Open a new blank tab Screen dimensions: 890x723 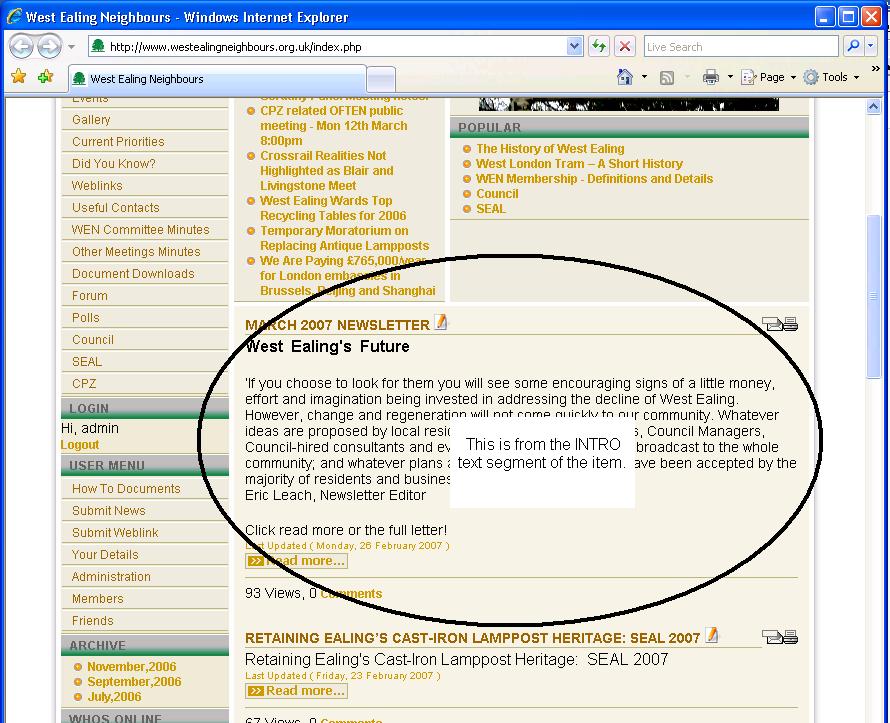tap(381, 78)
